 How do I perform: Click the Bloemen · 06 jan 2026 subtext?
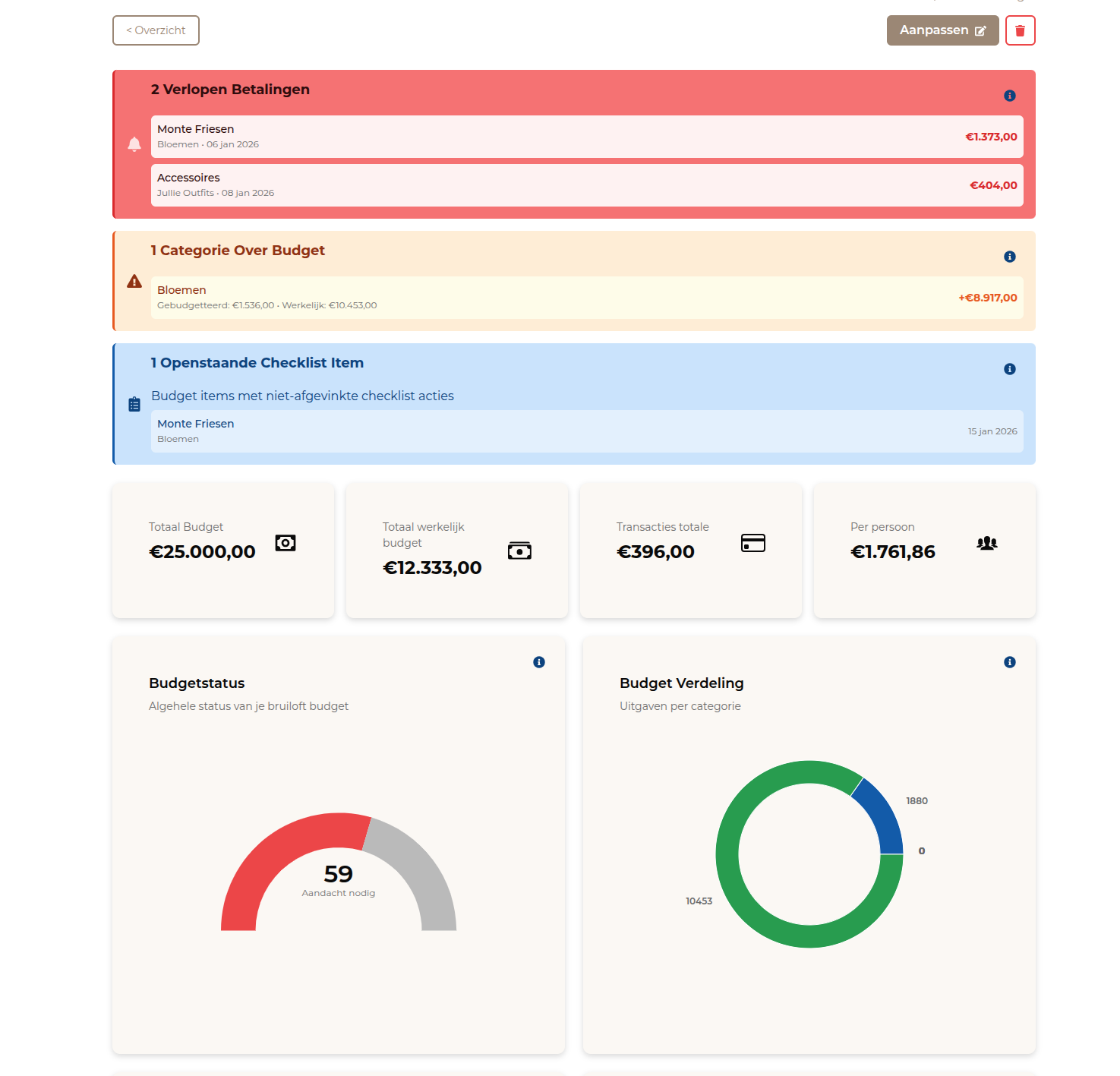pos(208,144)
